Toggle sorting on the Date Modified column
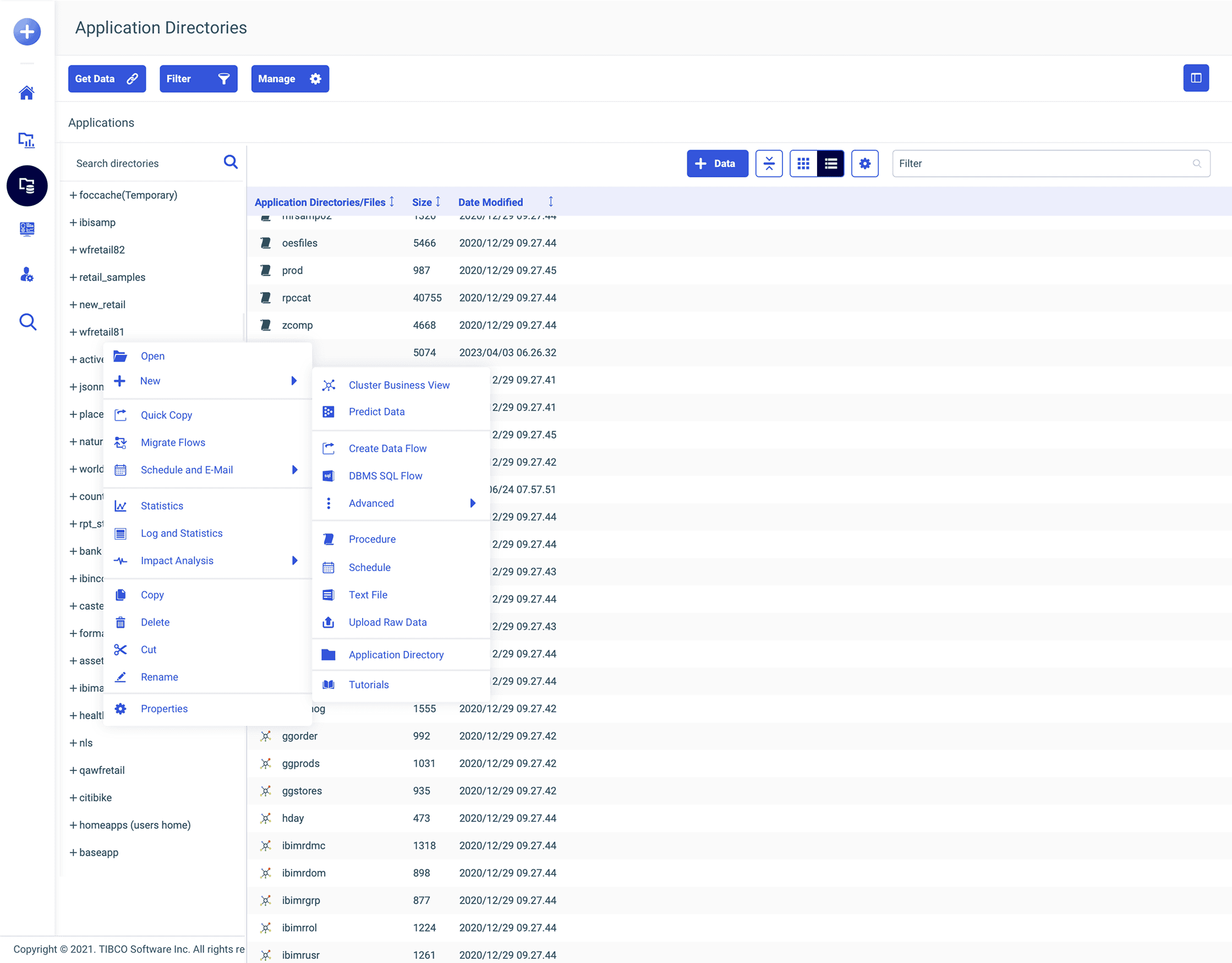Viewport: 1232px width, 963px height. [550, 201]
